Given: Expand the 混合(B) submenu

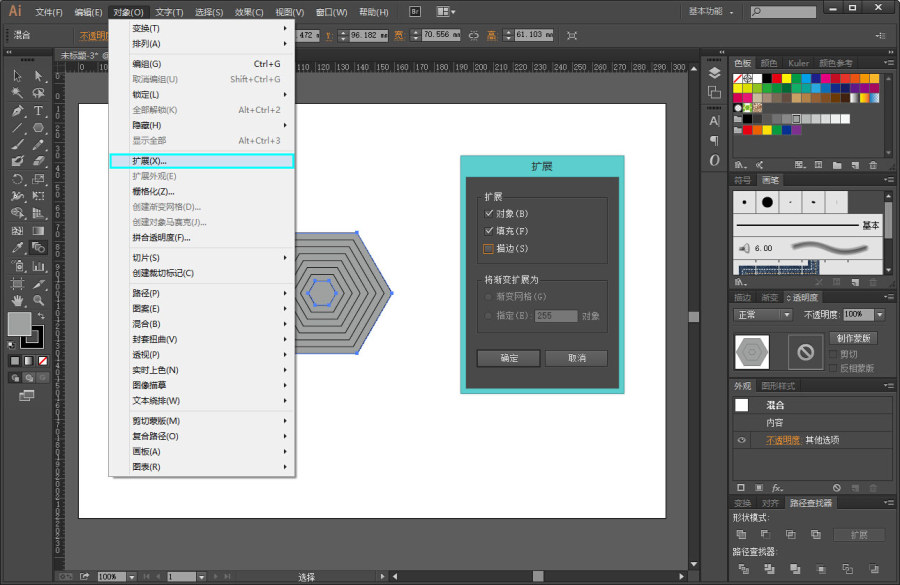Looking at the screenshot, I should 203,324.
